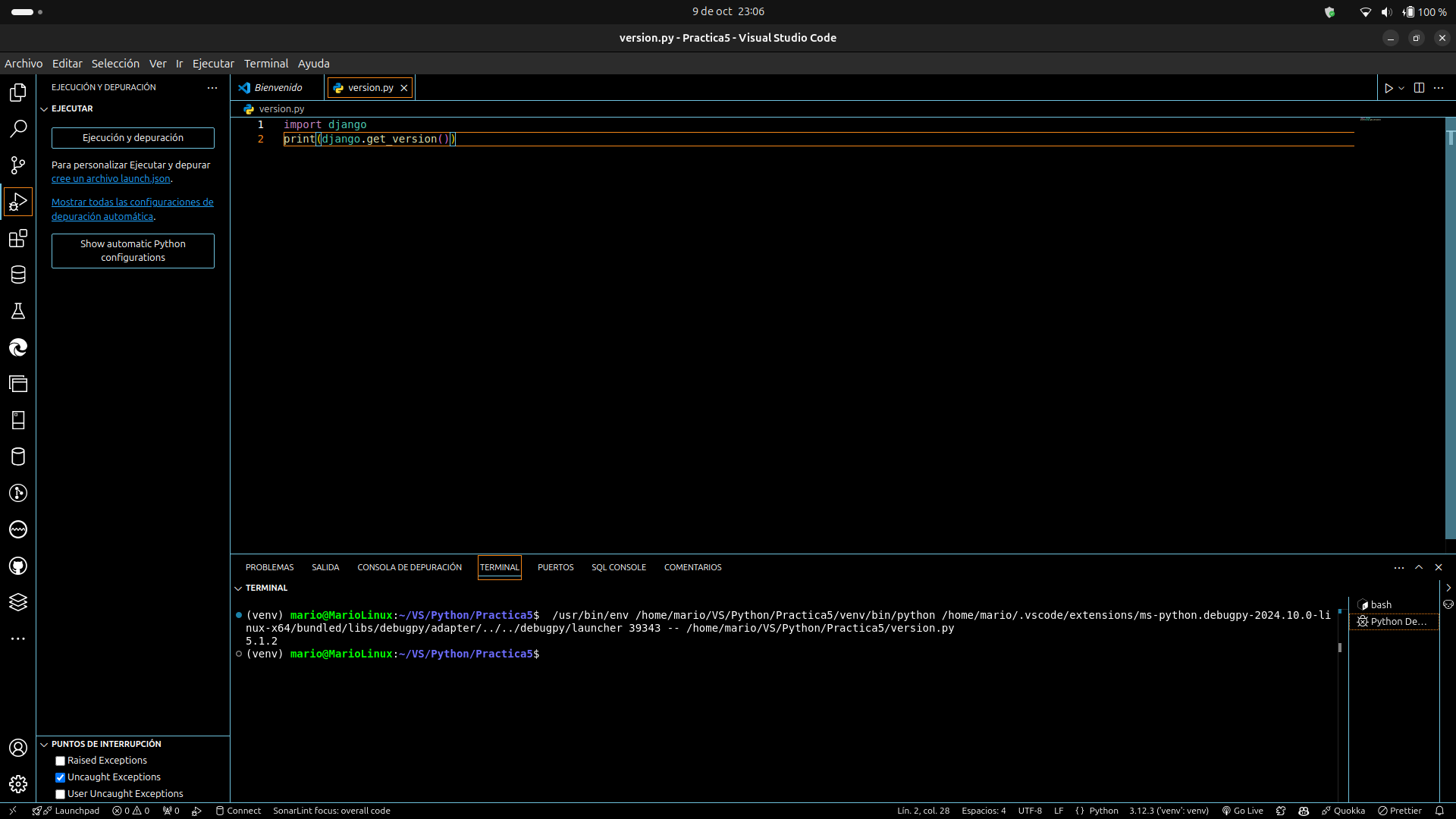Open Run and Debug panel more actions
The height and width of the screenshot is (819, 1456).
tap(212, 88)
